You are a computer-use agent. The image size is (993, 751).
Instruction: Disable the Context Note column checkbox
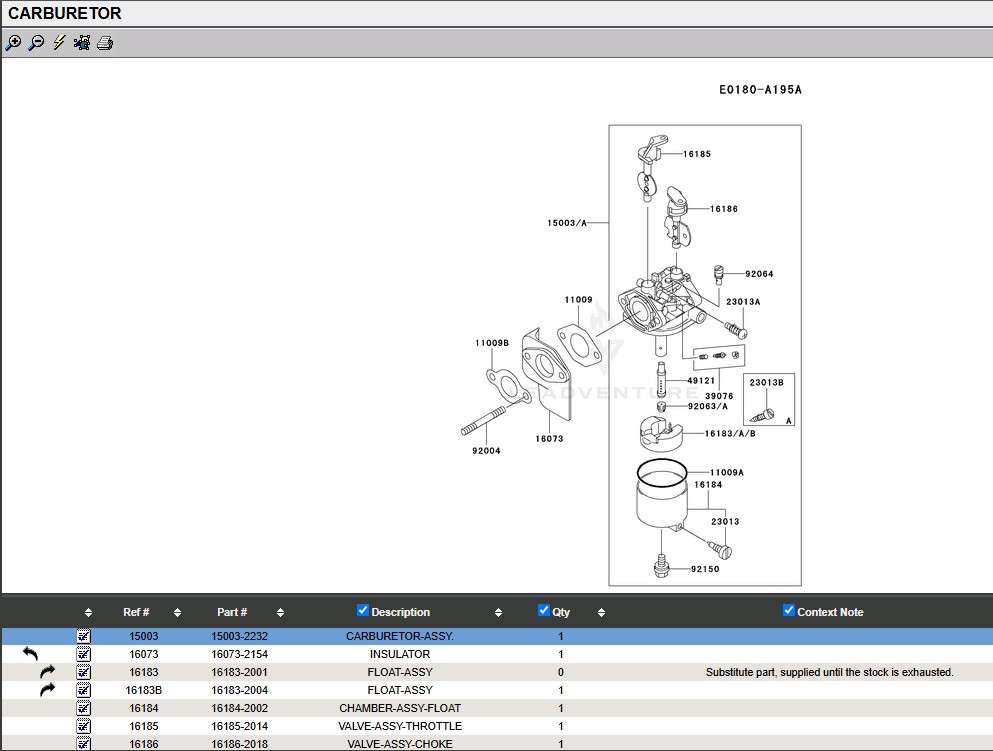789,611
